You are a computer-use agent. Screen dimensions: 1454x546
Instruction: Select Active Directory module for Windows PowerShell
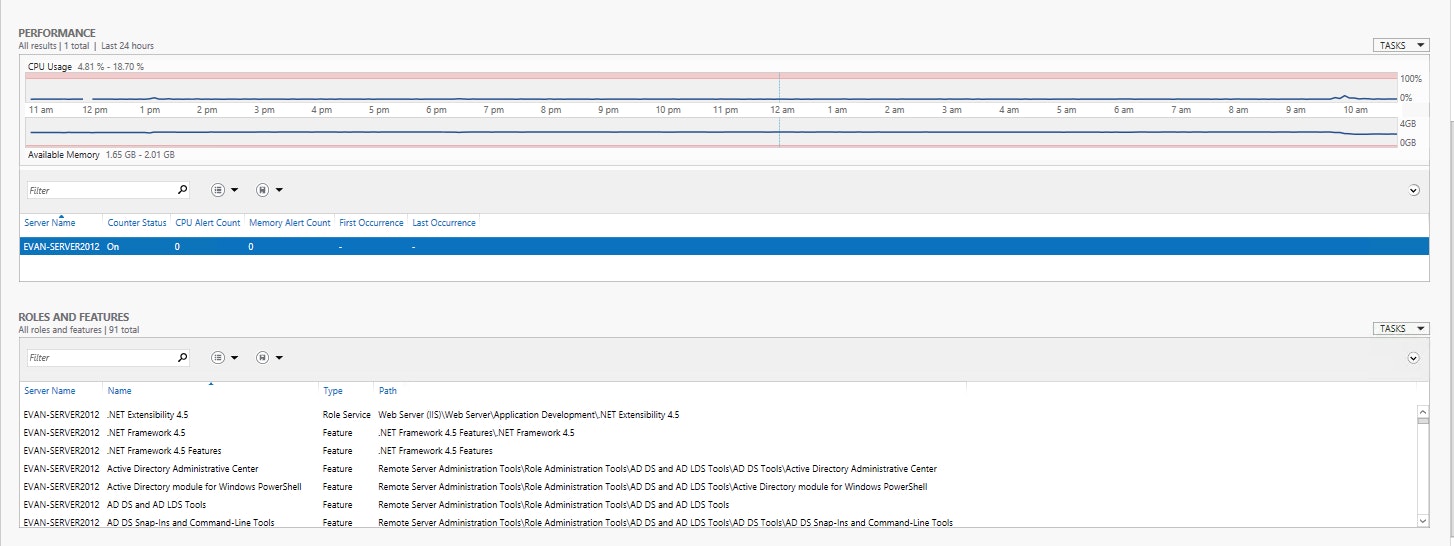(716, 486)
